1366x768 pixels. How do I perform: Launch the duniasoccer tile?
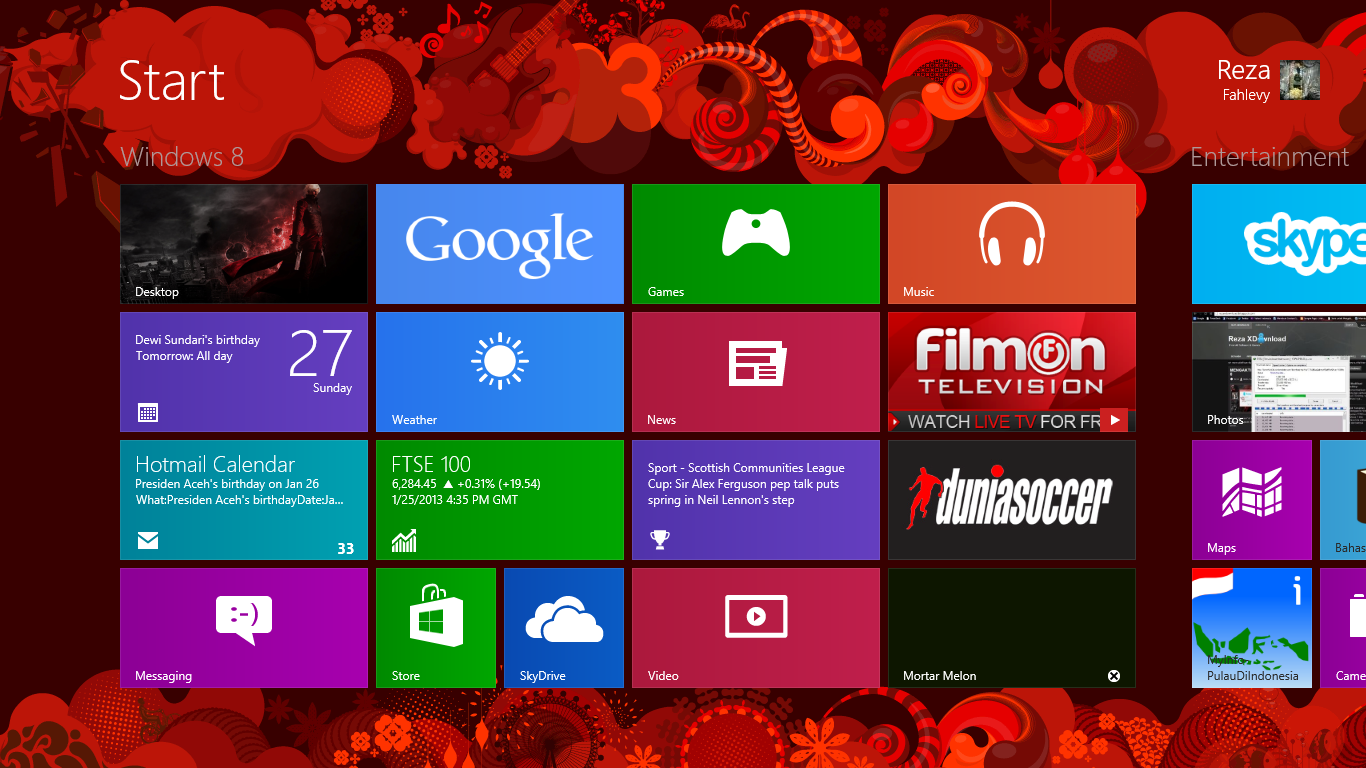[x=1012, y=500]
